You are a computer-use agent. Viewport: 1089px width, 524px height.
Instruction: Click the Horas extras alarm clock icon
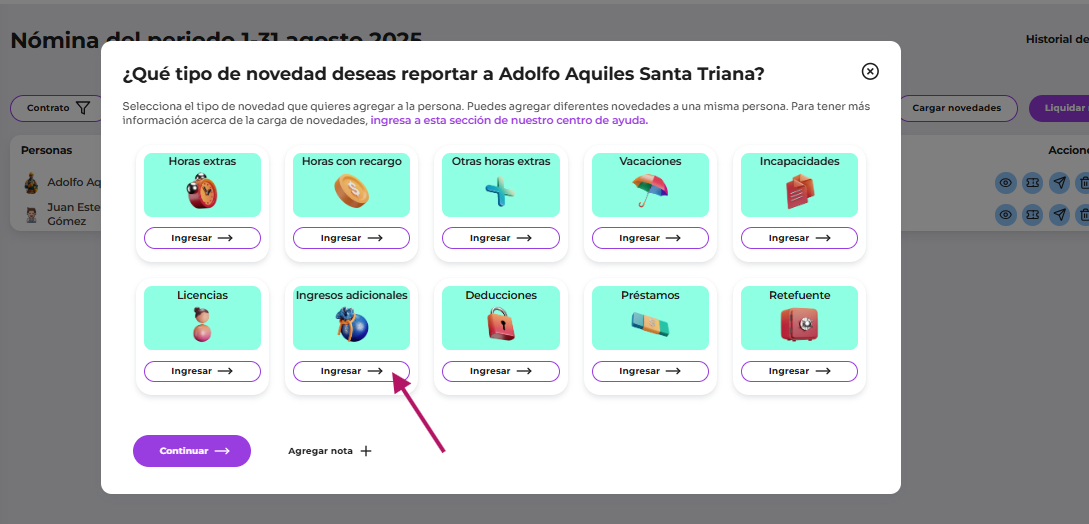pos(202,191)
